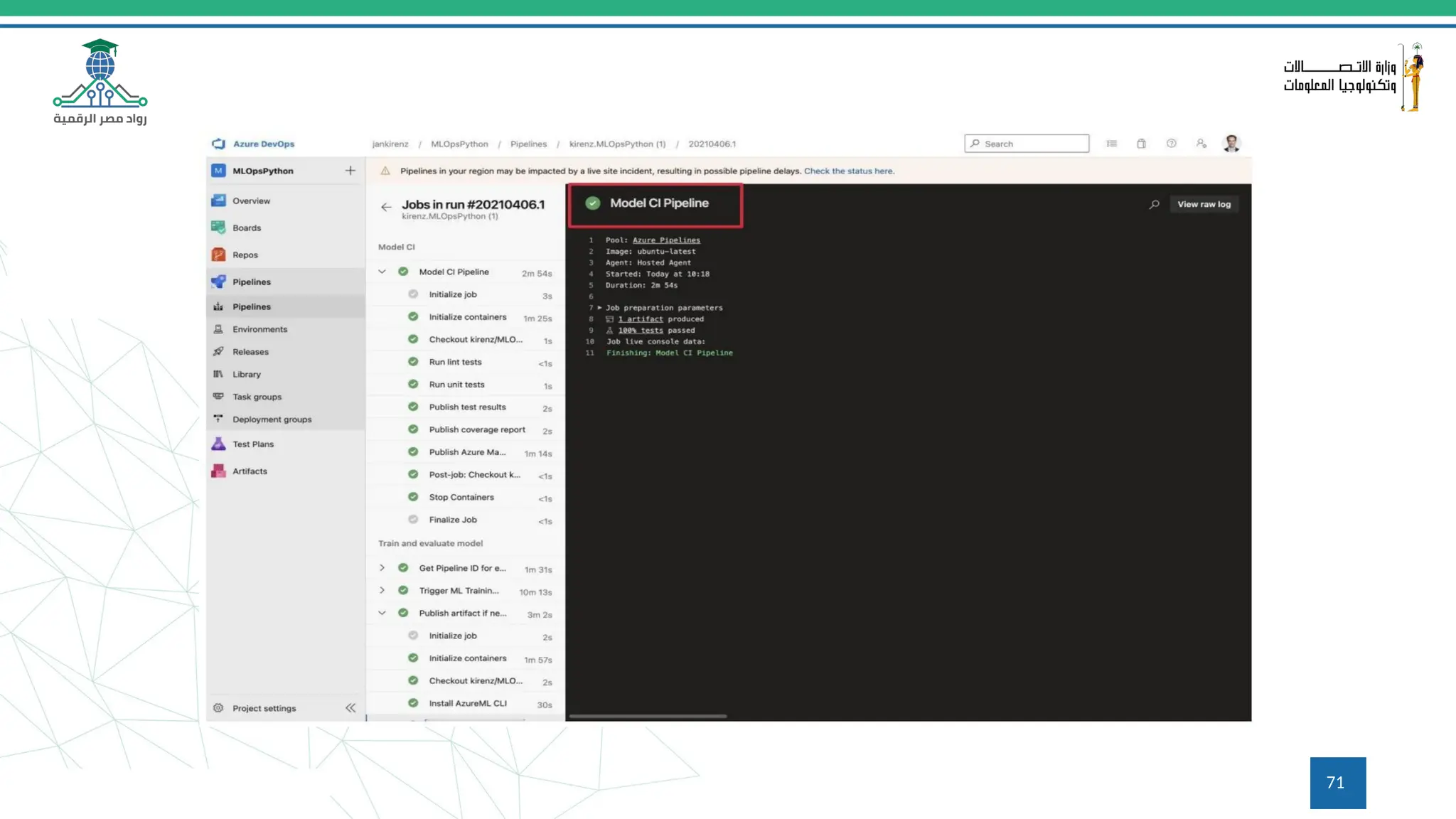Click the View raw log button
This screenshot has height=819, width=1456.
[x=1204, y=204]
